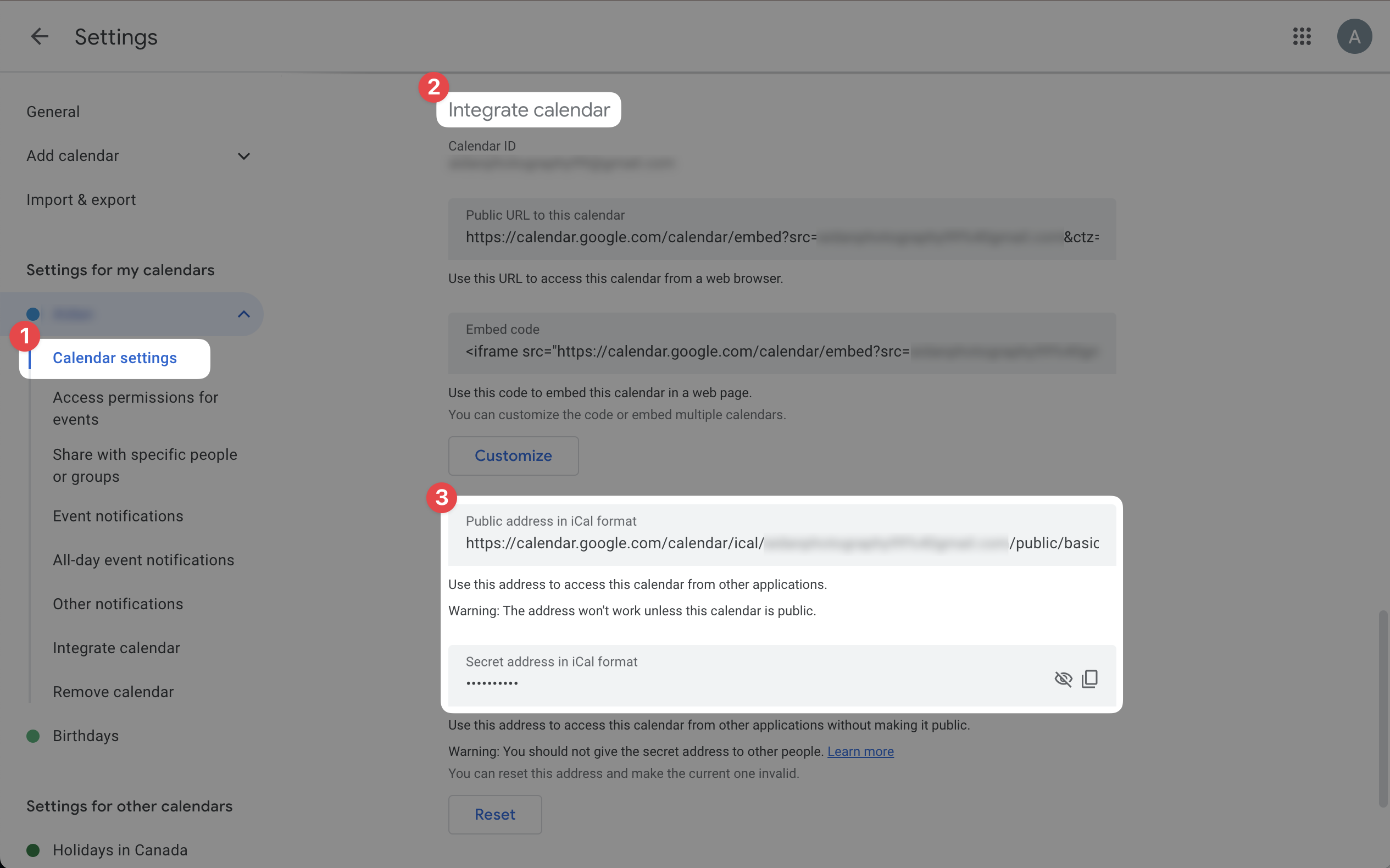Click the page's vertical scrollbar
Viewport: 1390px width, 868px height.
(1384, 709)
